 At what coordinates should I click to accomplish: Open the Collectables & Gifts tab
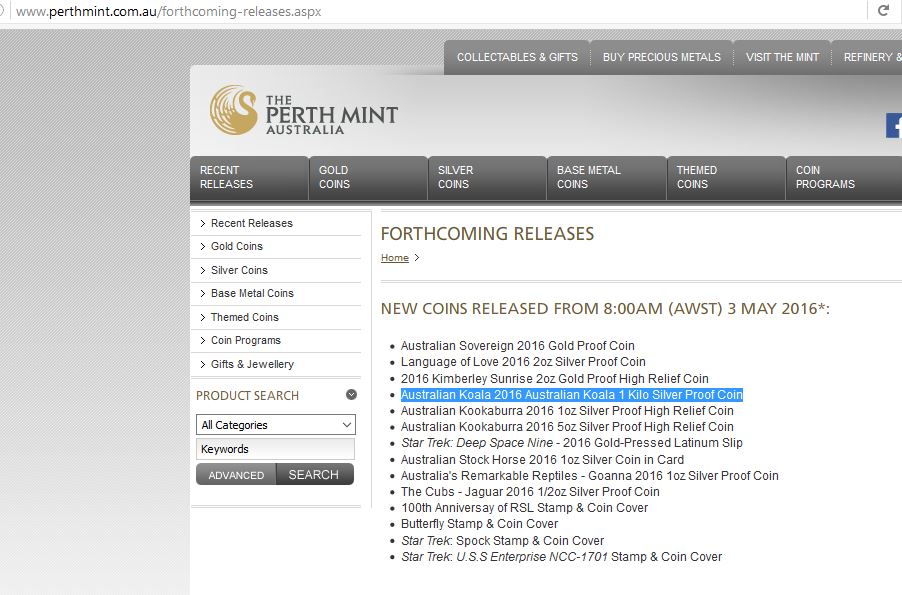tap(517, 57)
